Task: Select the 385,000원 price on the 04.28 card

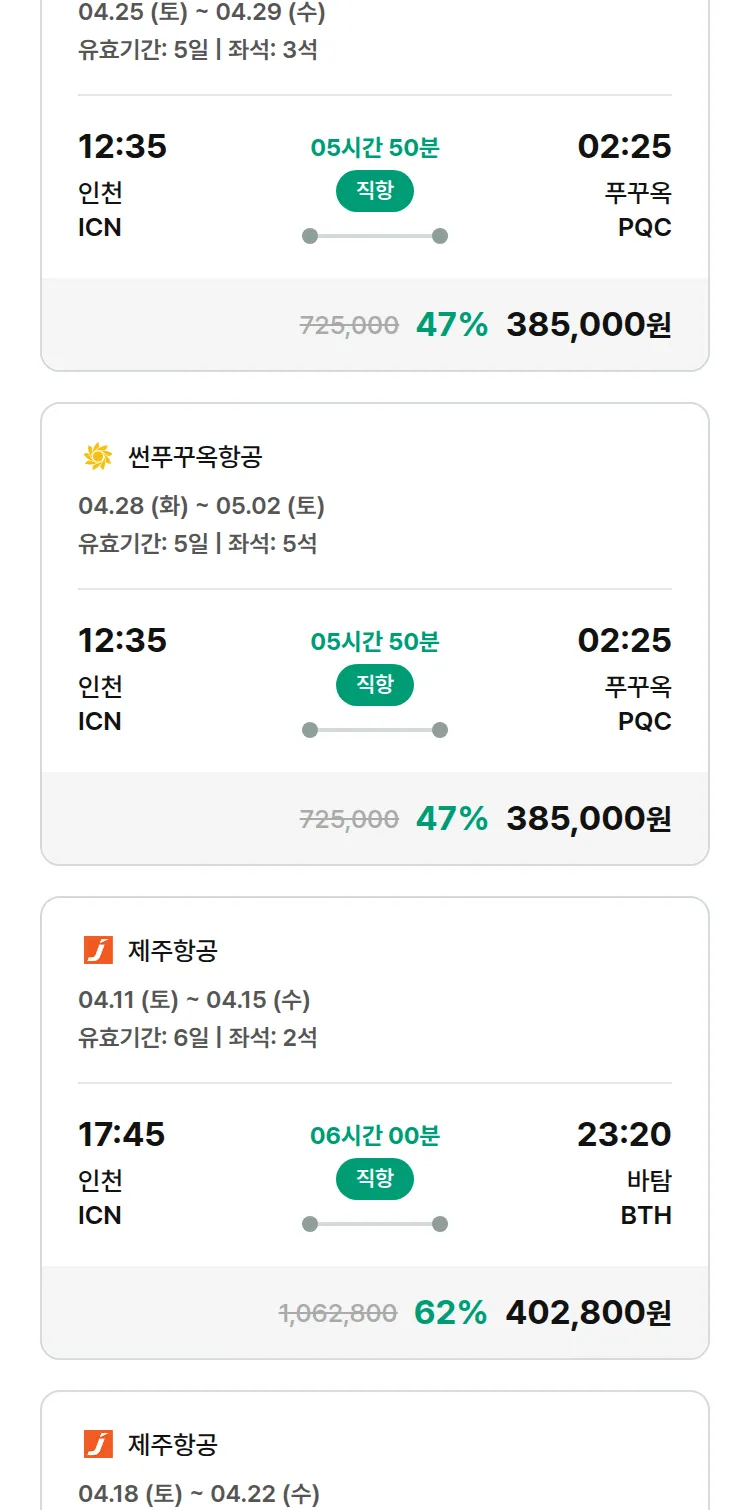Action: coord(588,818)
